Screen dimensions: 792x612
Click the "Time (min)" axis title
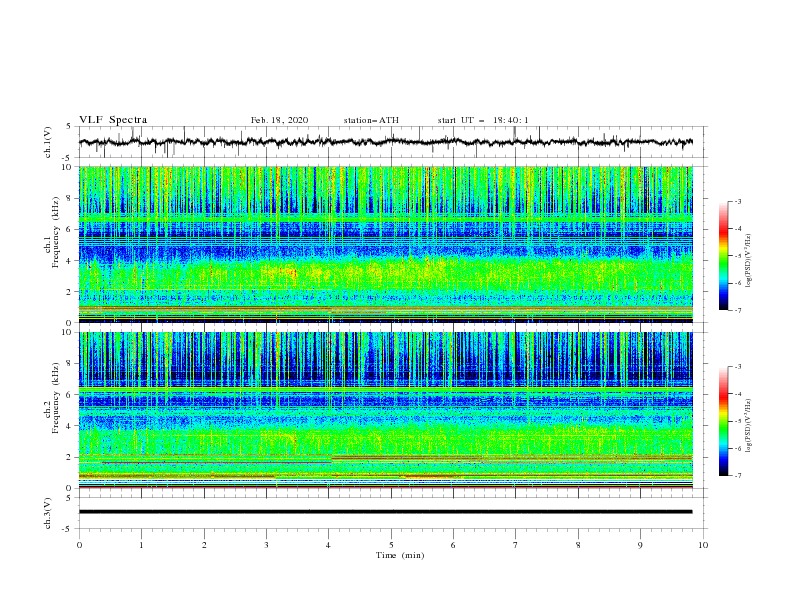pyautogui.click(x=400, y=555)
